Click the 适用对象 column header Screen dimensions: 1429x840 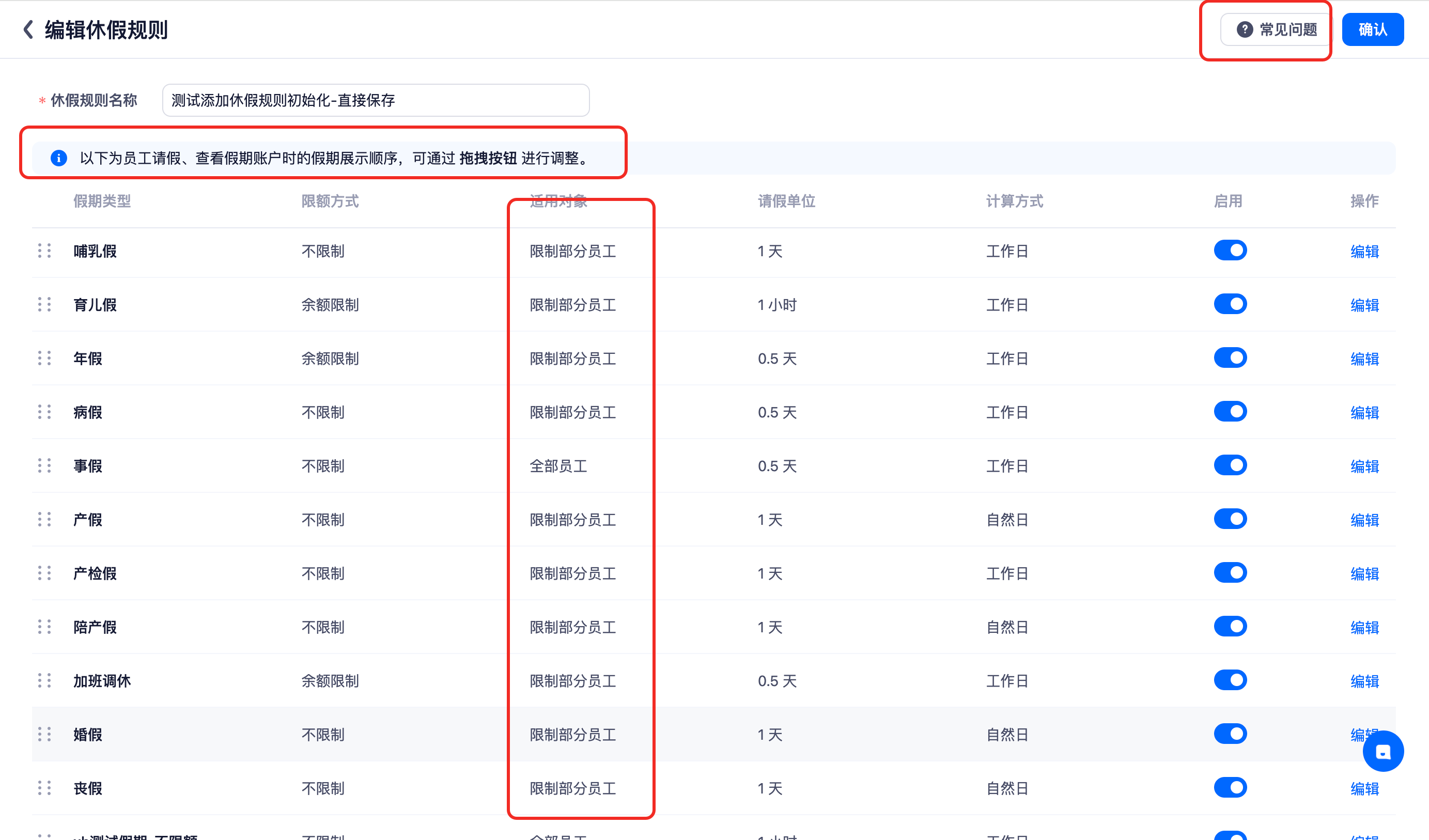pos(558,201)
